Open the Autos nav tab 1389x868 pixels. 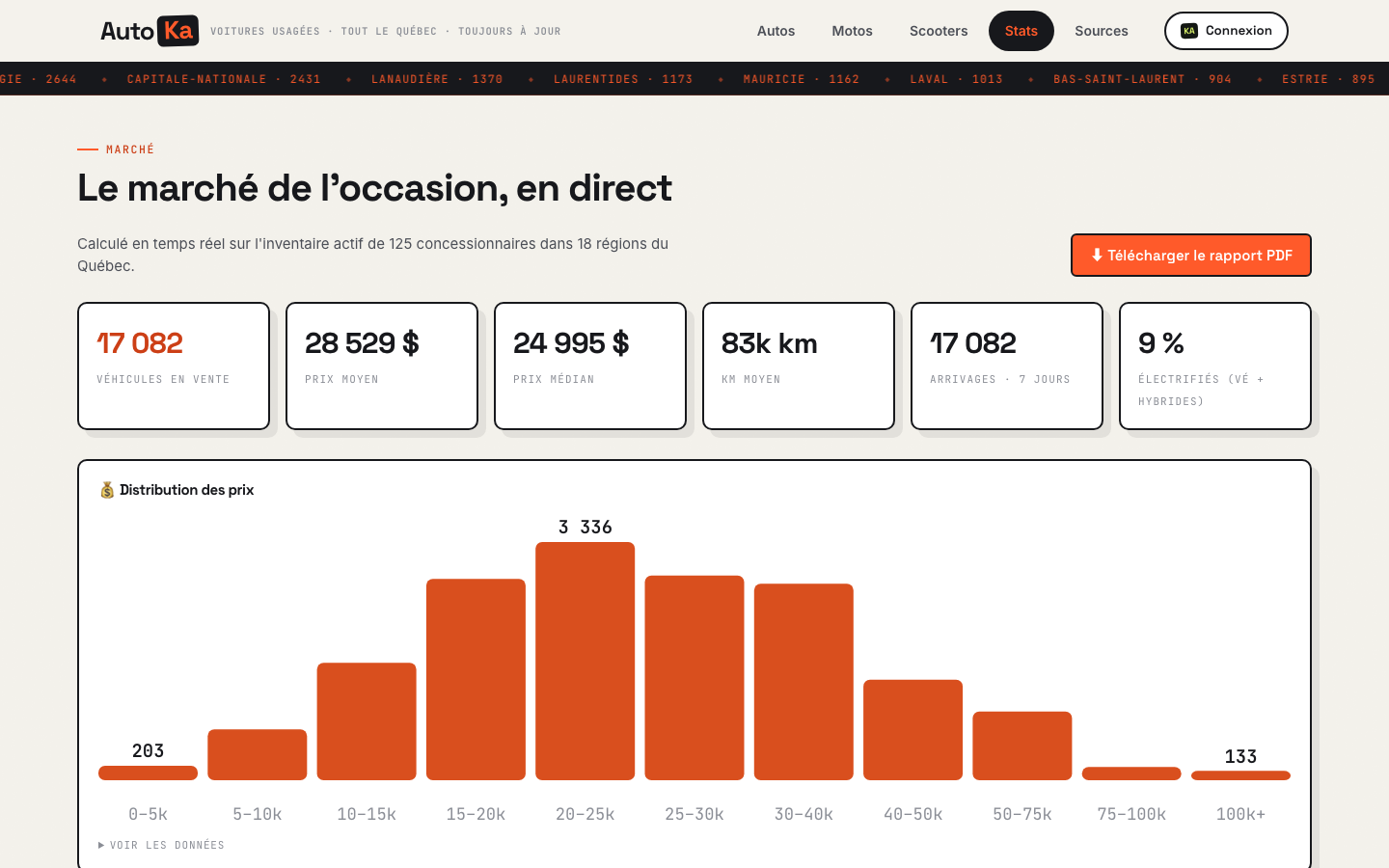(776, 31)
